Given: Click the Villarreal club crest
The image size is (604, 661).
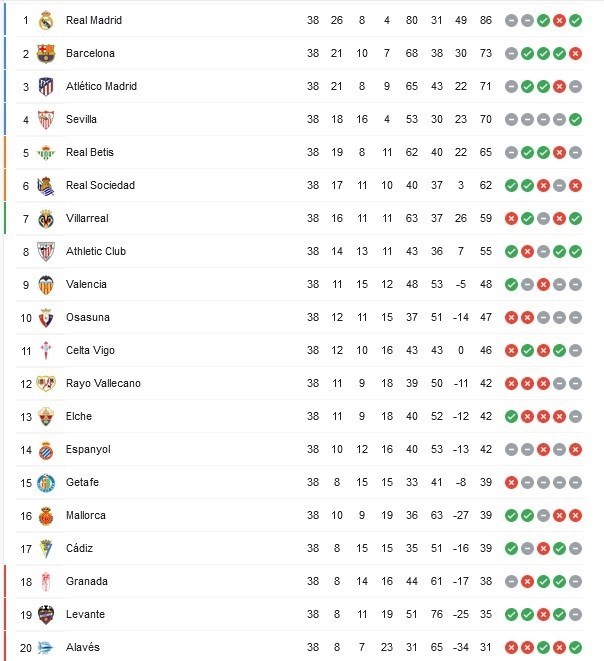Looking at the screenshot, I should [x=45, y=218].
